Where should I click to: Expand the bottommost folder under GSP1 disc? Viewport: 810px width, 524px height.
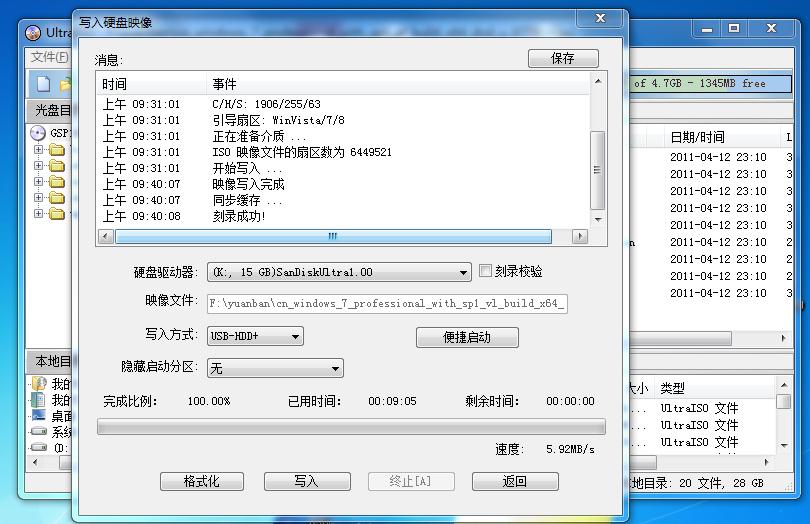click(x=38, y=213)
